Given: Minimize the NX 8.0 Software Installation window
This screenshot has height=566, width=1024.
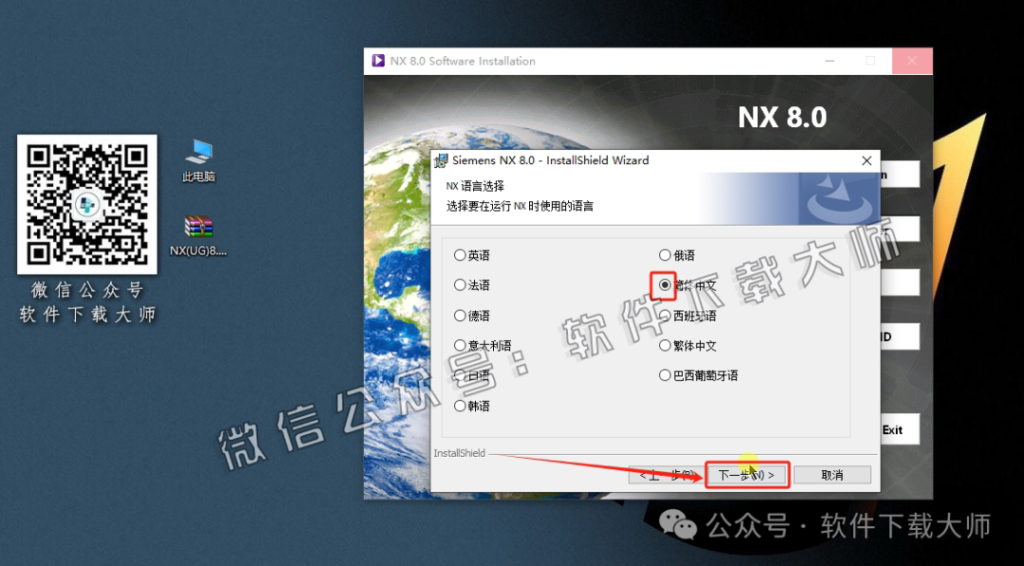Looking at the screenshot, I should pyautogui.click(x=830, y=61).
